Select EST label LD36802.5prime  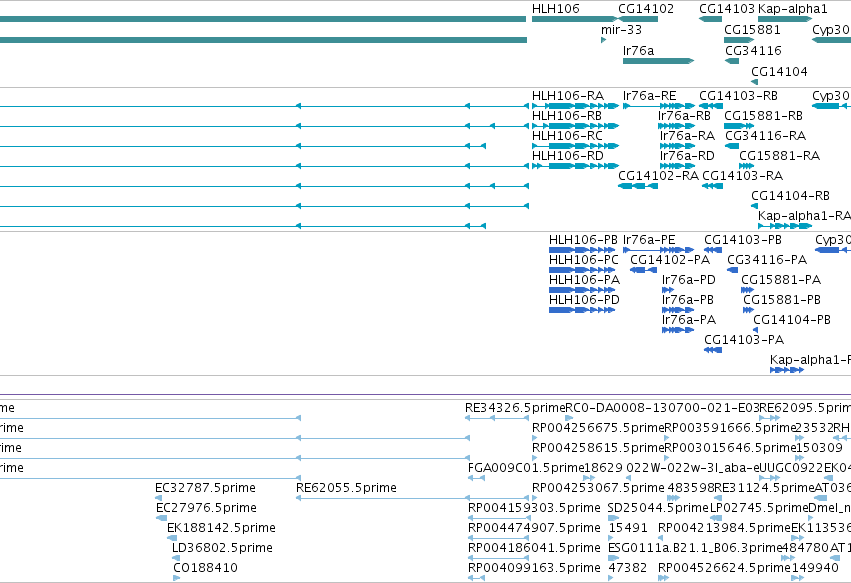[x=222, y=548]
